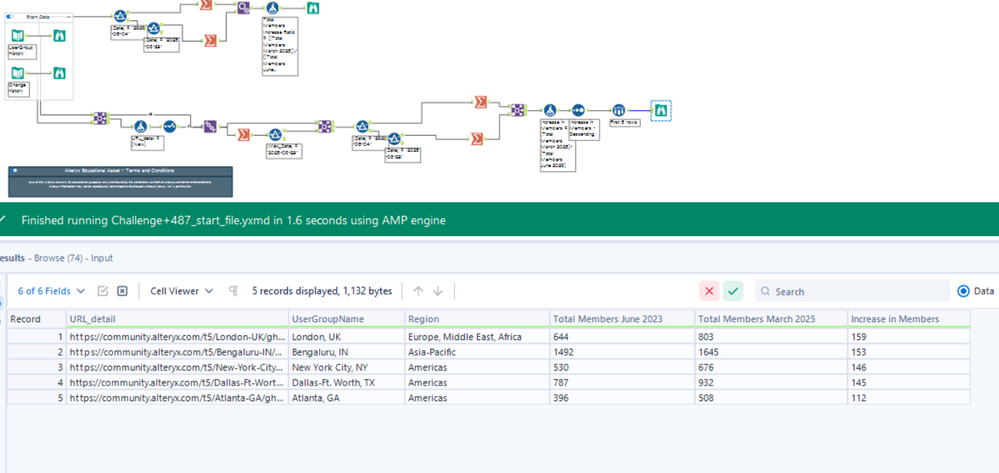Image resolution: width=999 pixels, height=473 pixels.
Task: Click the 803 cell in London row
Action: pyautogui.click(x=772, y=336)
